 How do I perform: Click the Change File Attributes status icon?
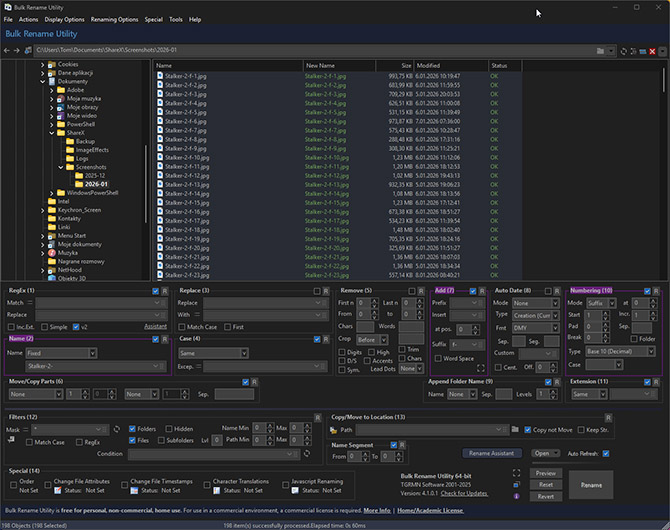(x=57, y=489)
